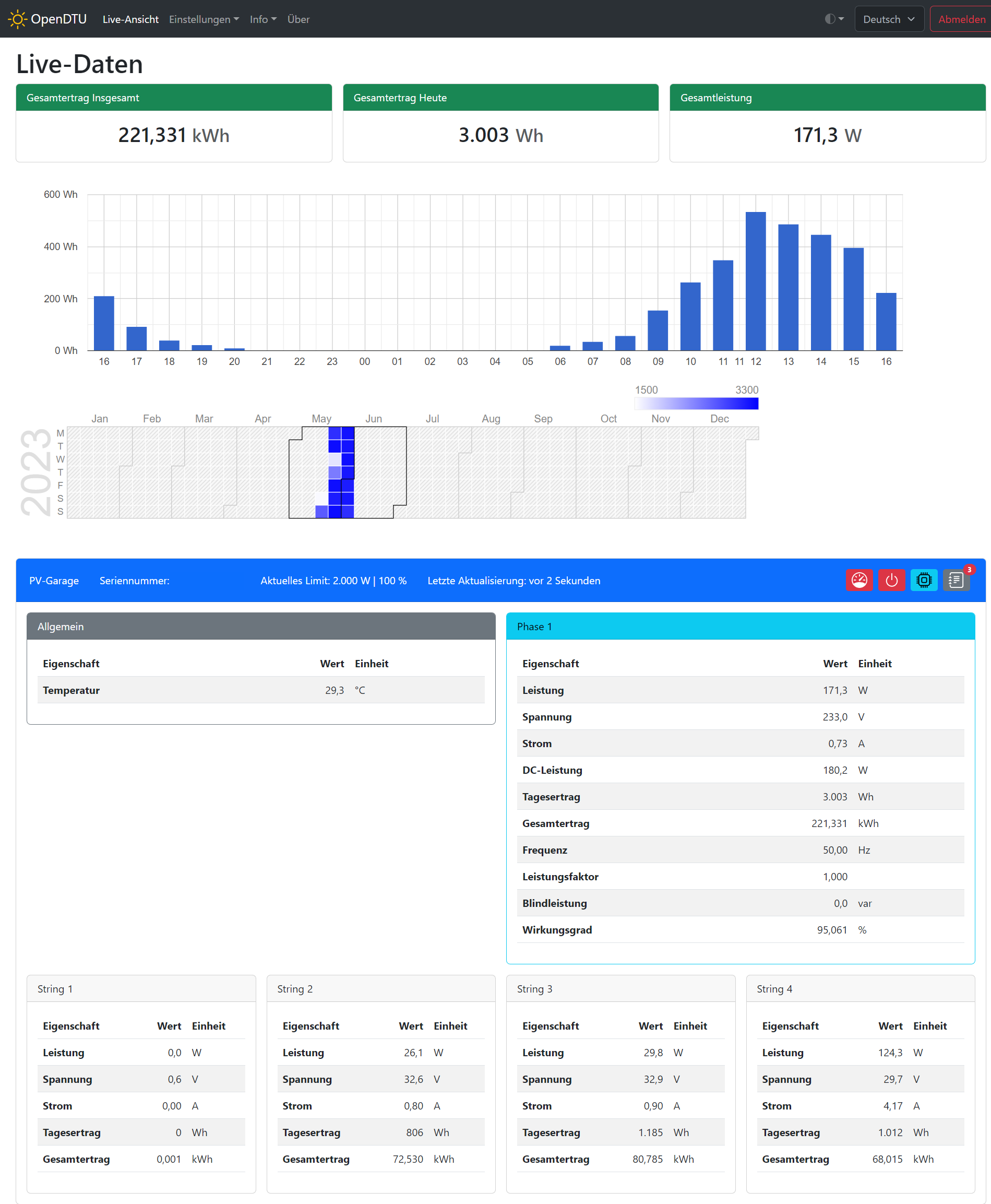Click the Abmelden button
Image resolution: width=991 pixels, height=1204 pixels.
click(961, 19)
